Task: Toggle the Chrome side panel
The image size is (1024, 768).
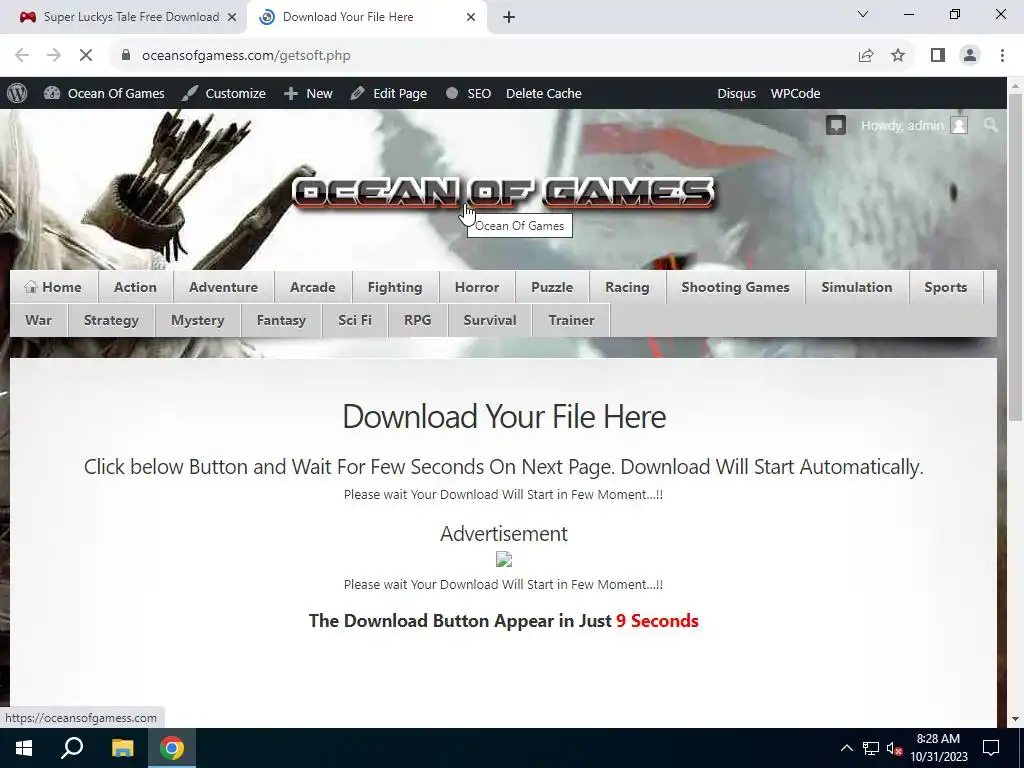Action: 938,56
